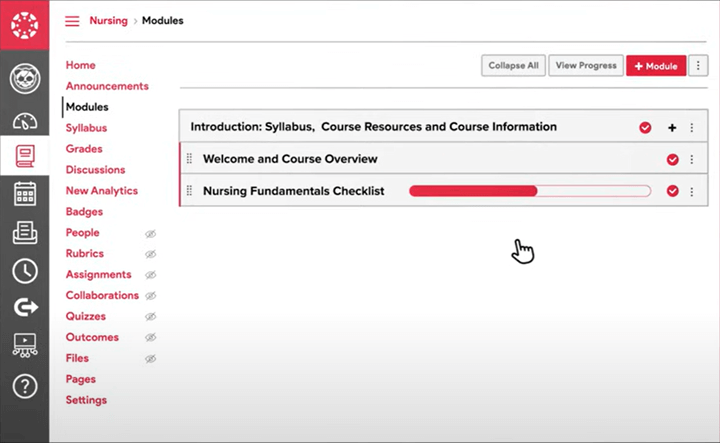Toggle published check on Introduction module
Screen dimensions: 720x443
(645, 127)
